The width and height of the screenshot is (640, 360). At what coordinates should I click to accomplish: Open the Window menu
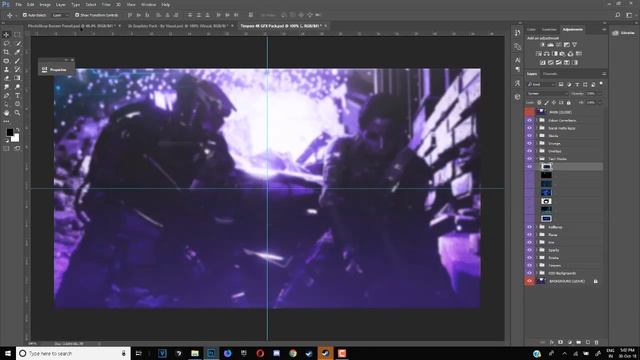tap(148, 4)
